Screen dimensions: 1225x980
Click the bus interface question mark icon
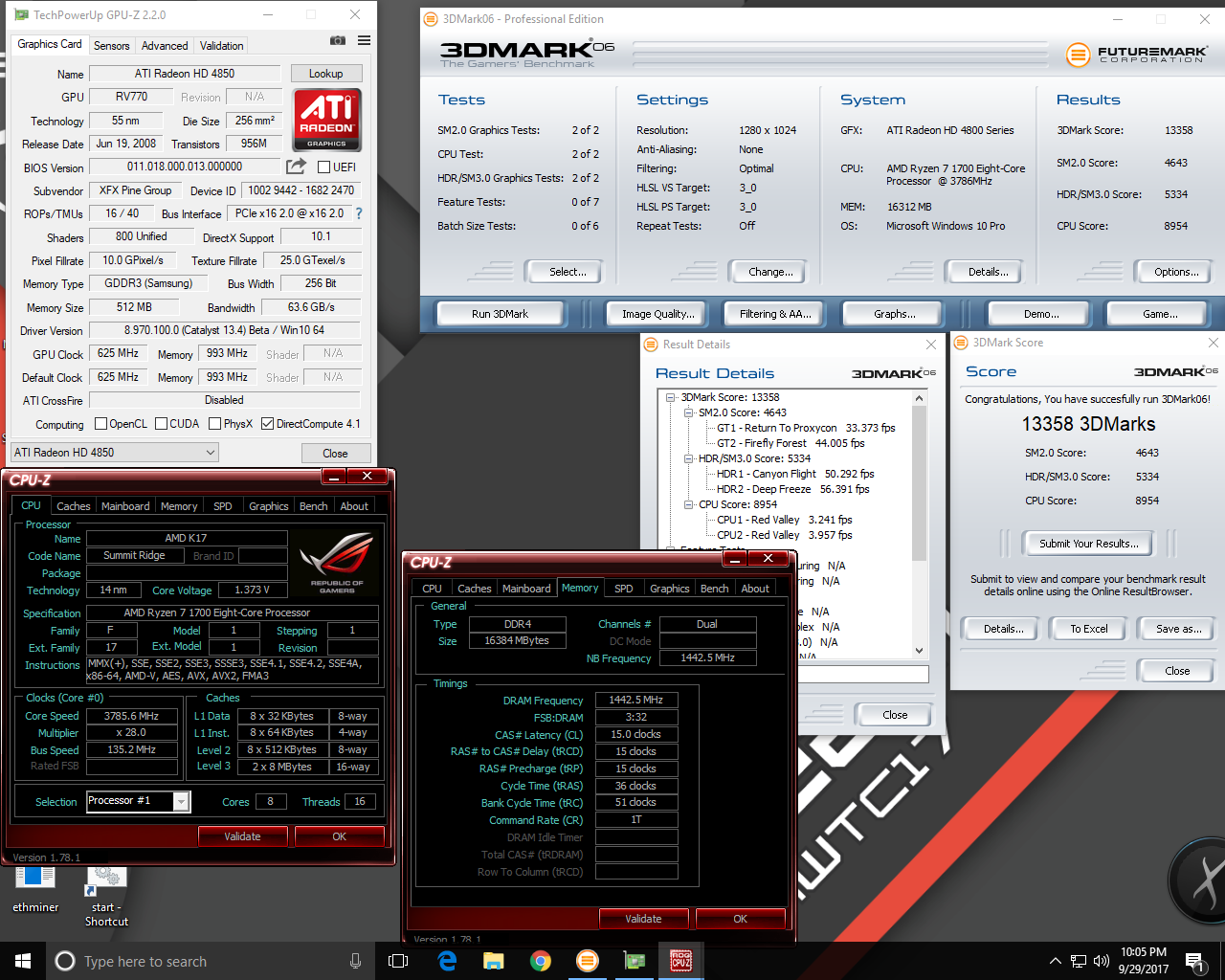tap(359, 213)
